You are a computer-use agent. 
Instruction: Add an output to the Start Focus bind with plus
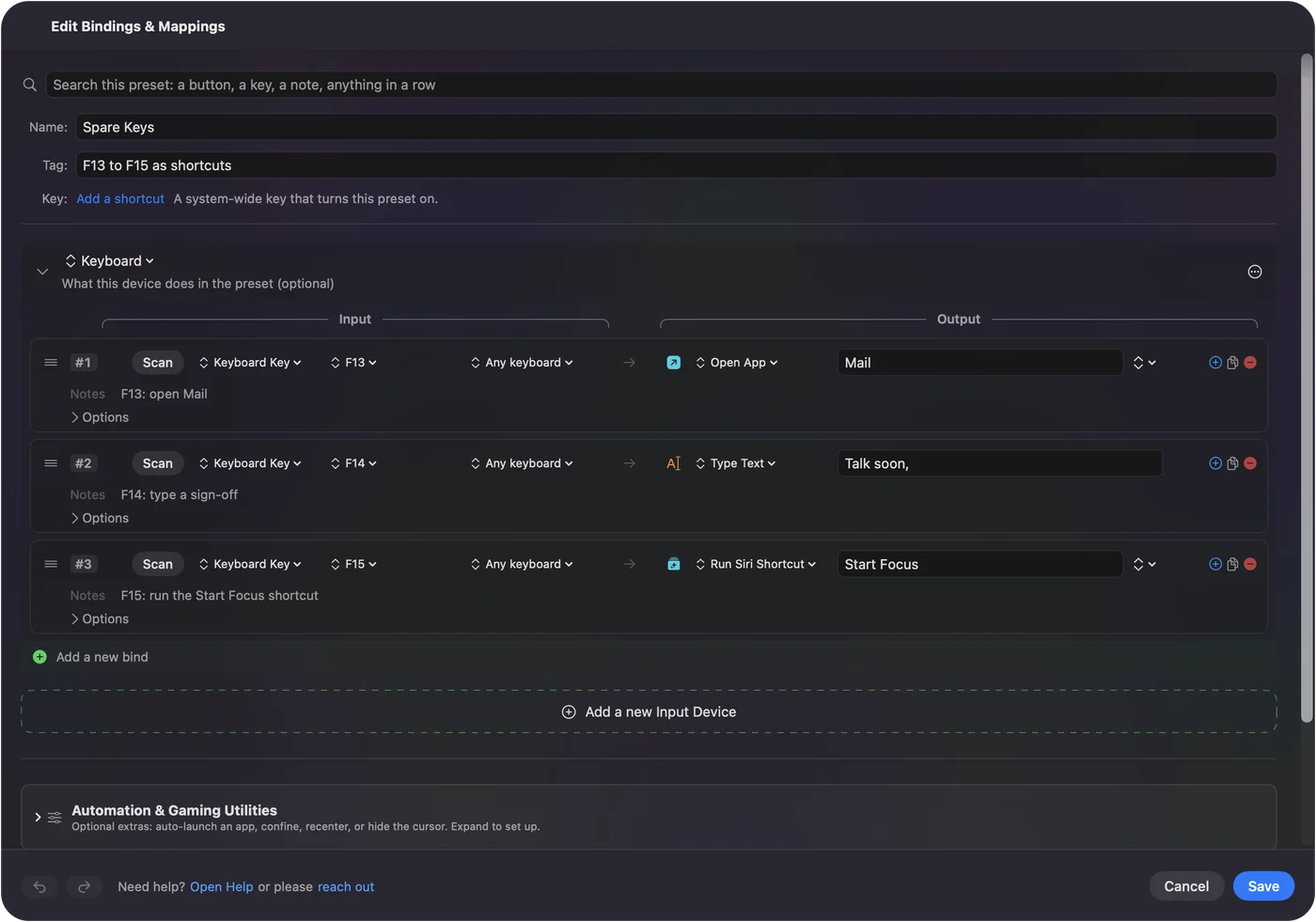1215,564
